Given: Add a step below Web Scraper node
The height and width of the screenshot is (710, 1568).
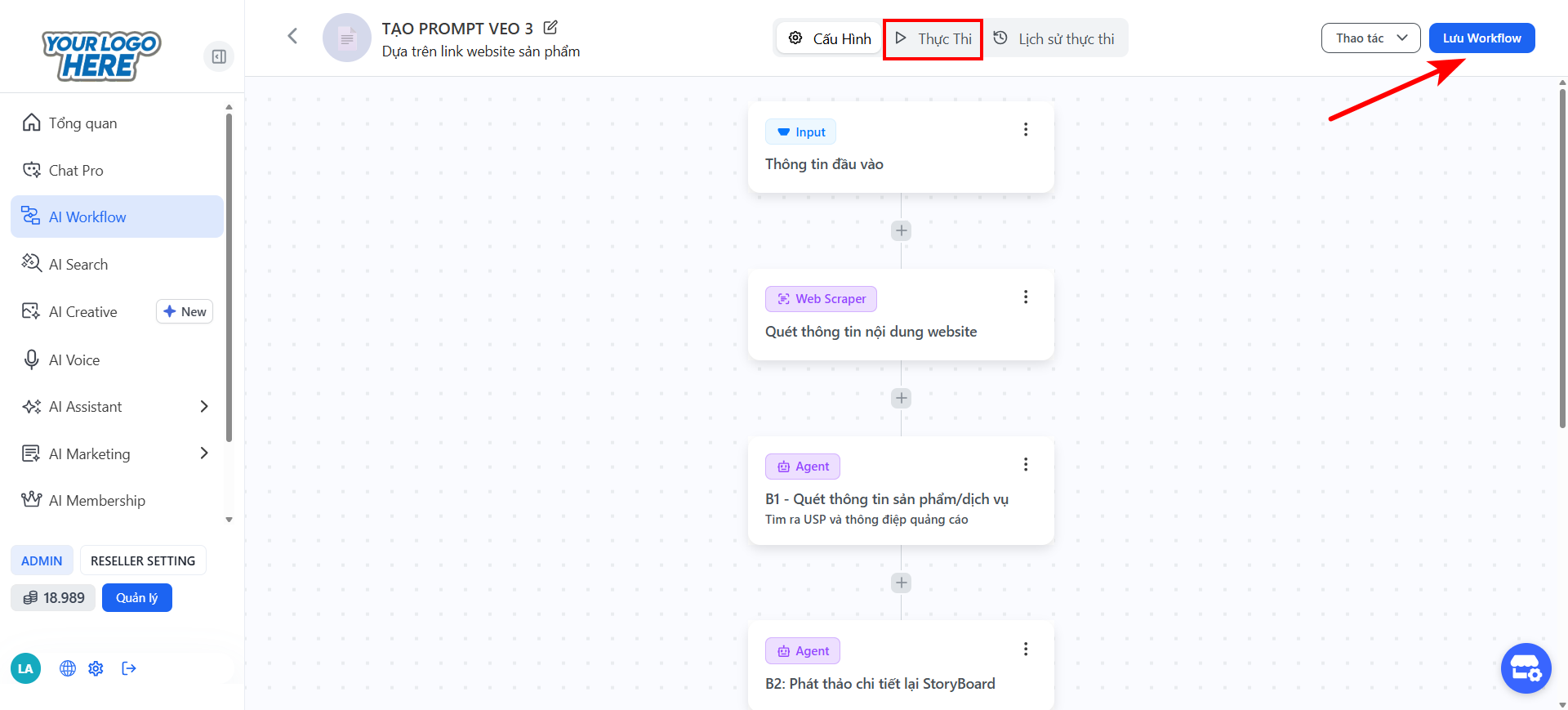Looking at the screenshot, I should click(901, 398).
